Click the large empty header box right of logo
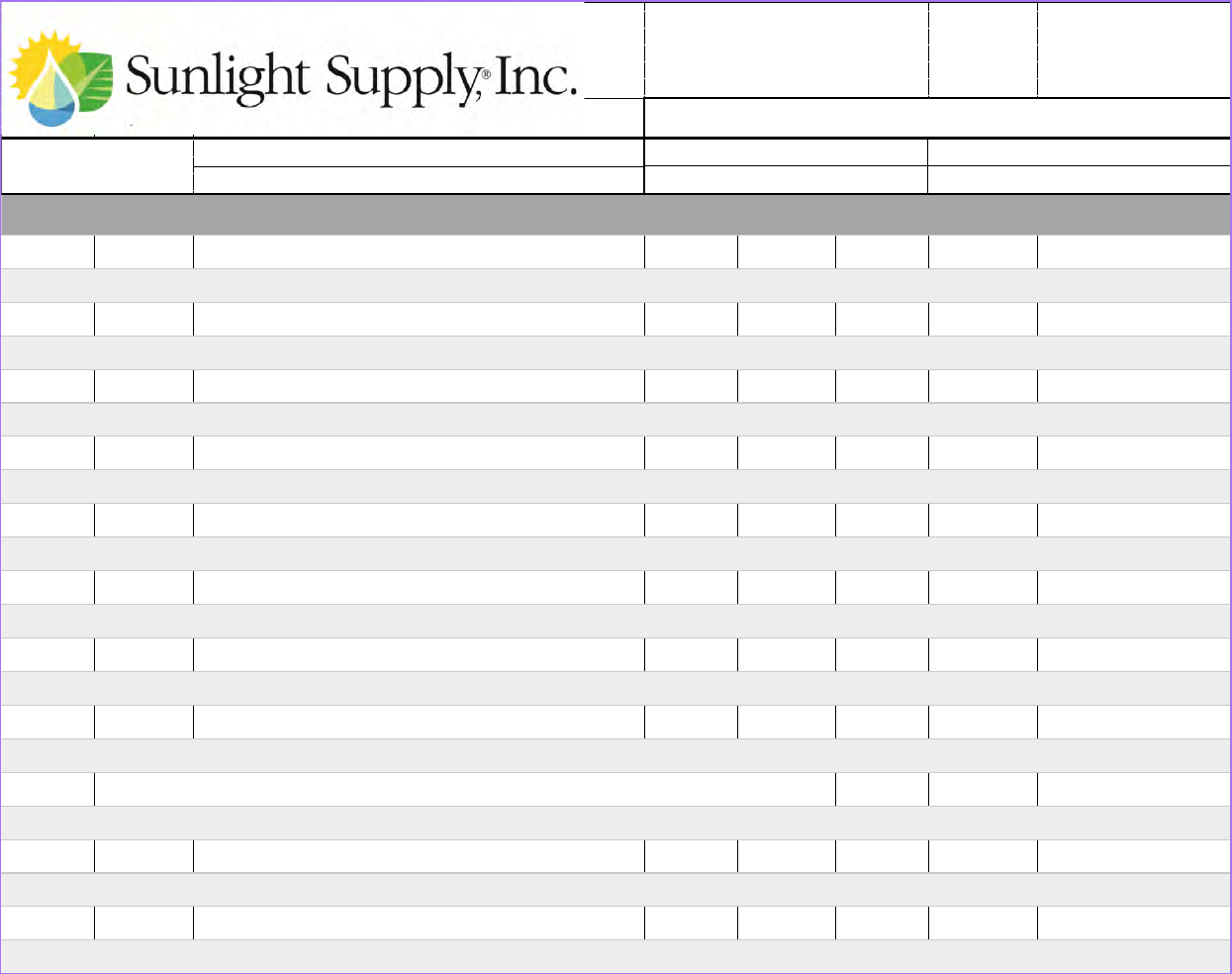Viewport: 1232px width, 974px height. pyautogui.click(x=786, y=49)
